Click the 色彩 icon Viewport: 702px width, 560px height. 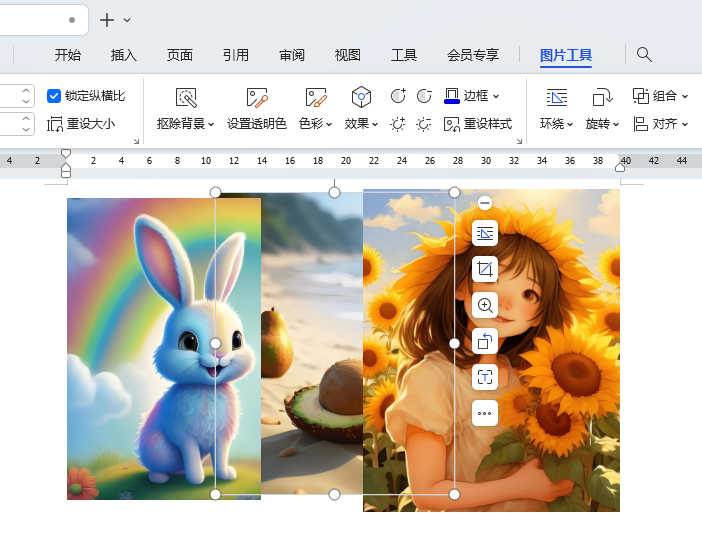[316, 97]
